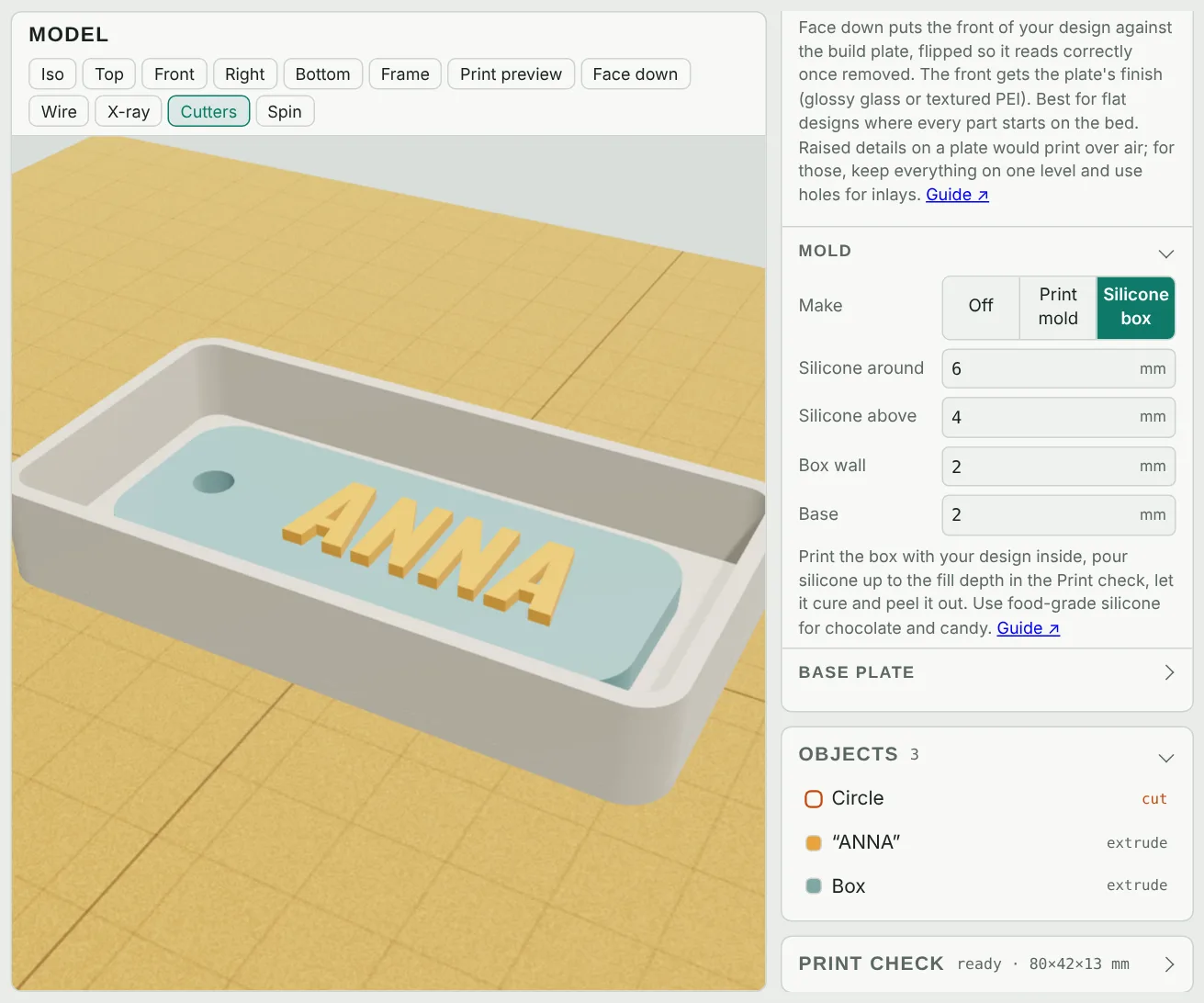This screenshot has height=1003, width=1204.
Task: Select the Box object row
Action: pyautogui.click(x=986, y=885)
